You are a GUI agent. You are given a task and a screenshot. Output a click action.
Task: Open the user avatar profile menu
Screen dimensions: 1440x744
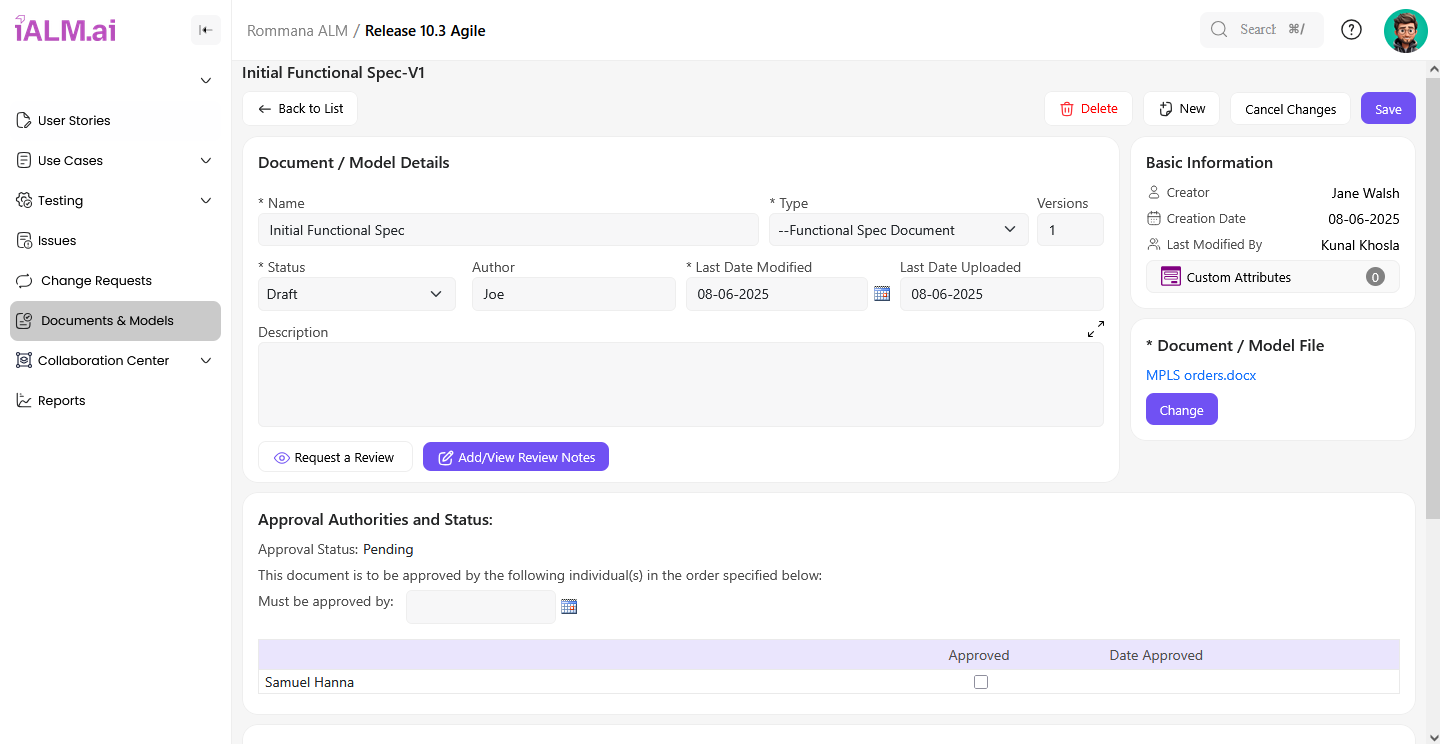[1405, 30]
